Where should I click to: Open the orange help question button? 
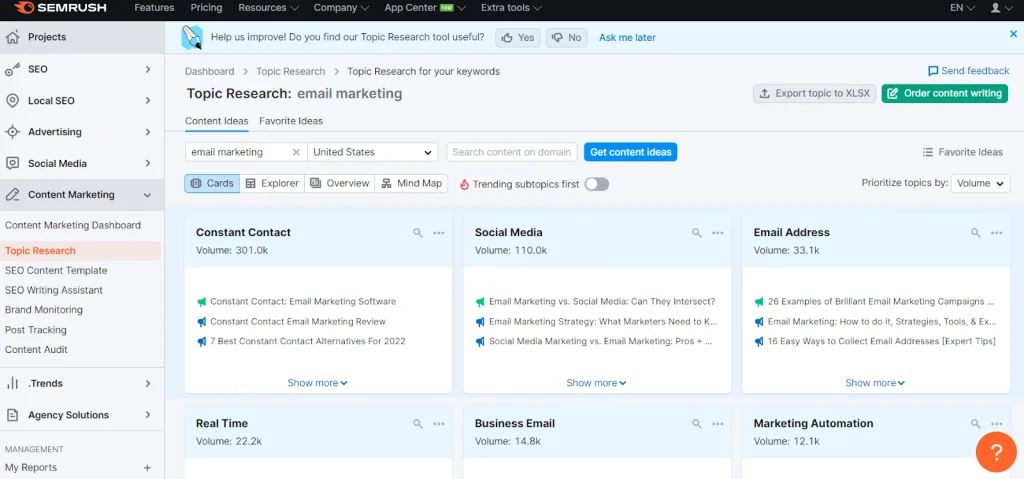[x=997, y=452]
